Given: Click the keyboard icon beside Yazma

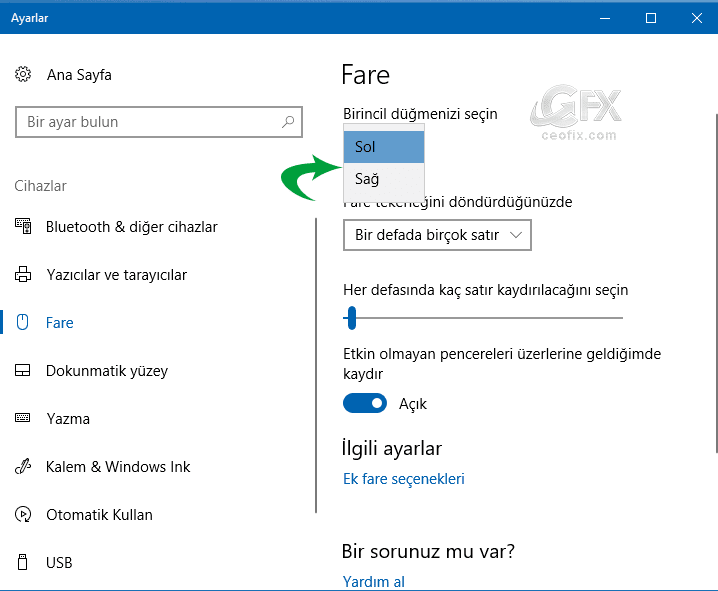Looking at the screenshot, I should click(x=22, y=418).
